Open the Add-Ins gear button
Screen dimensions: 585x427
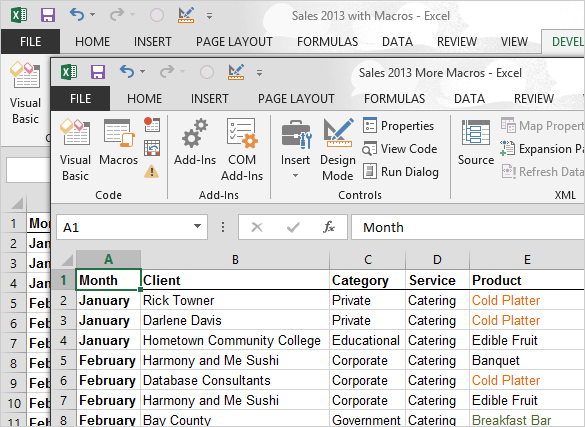pyautogui.click(x=195, y=142)
